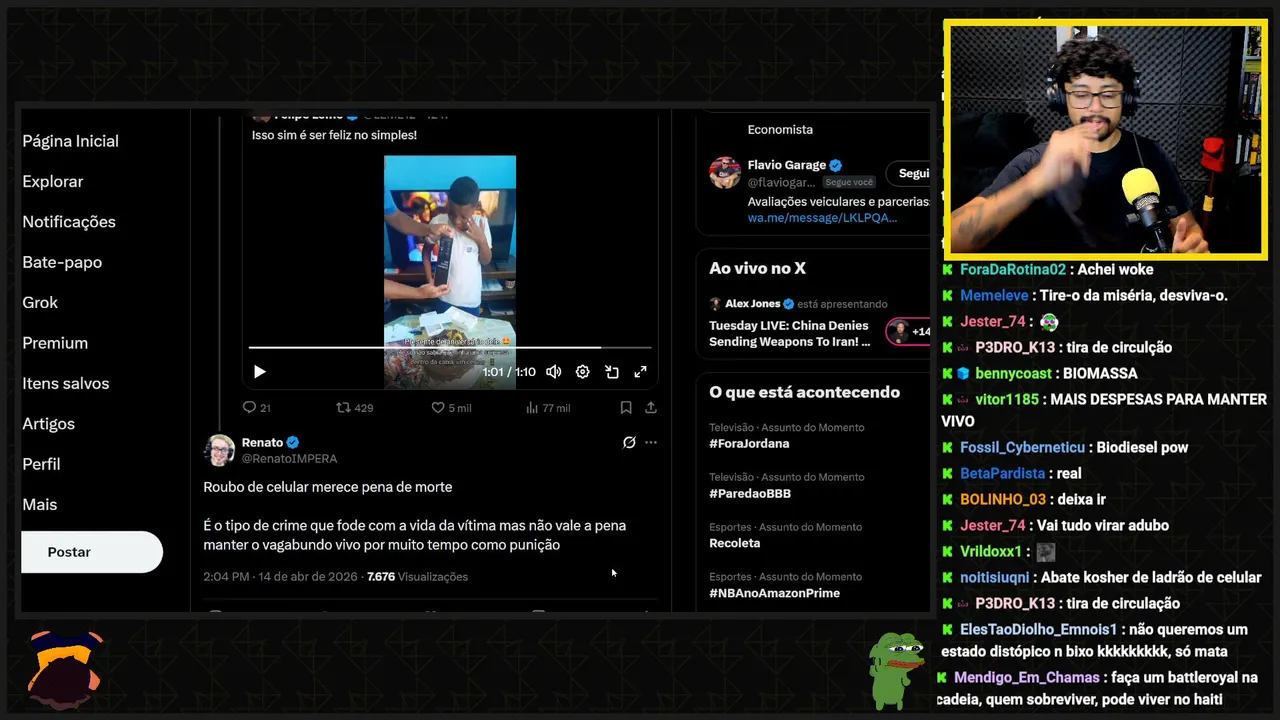Open Grok from the sidebar
Screen dimensions: 1280x720
(x=40, y=303)
